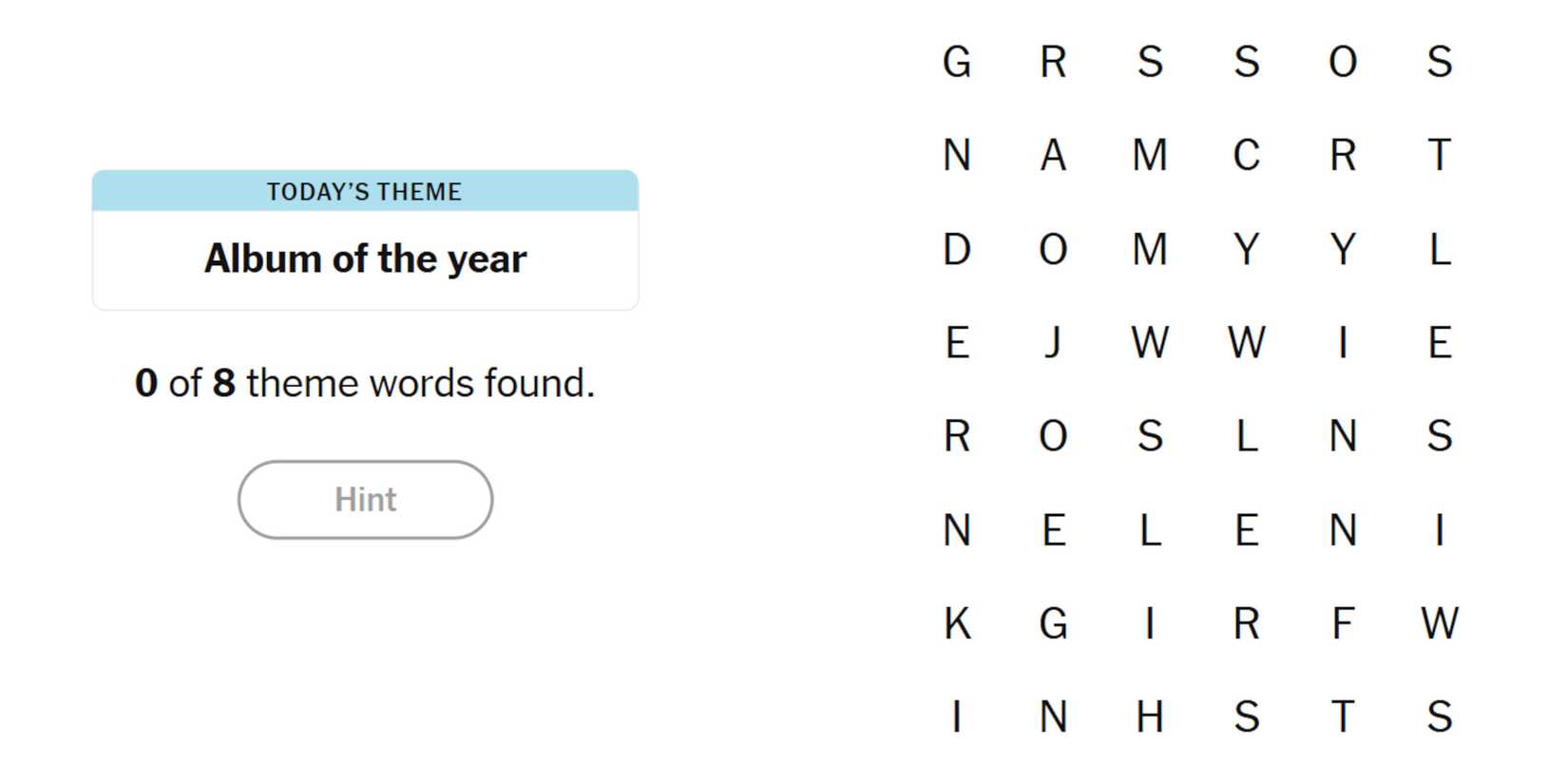Select the letter A in the grid
The width and height of the screenshot is (1568, 784).
[1053, 155]
